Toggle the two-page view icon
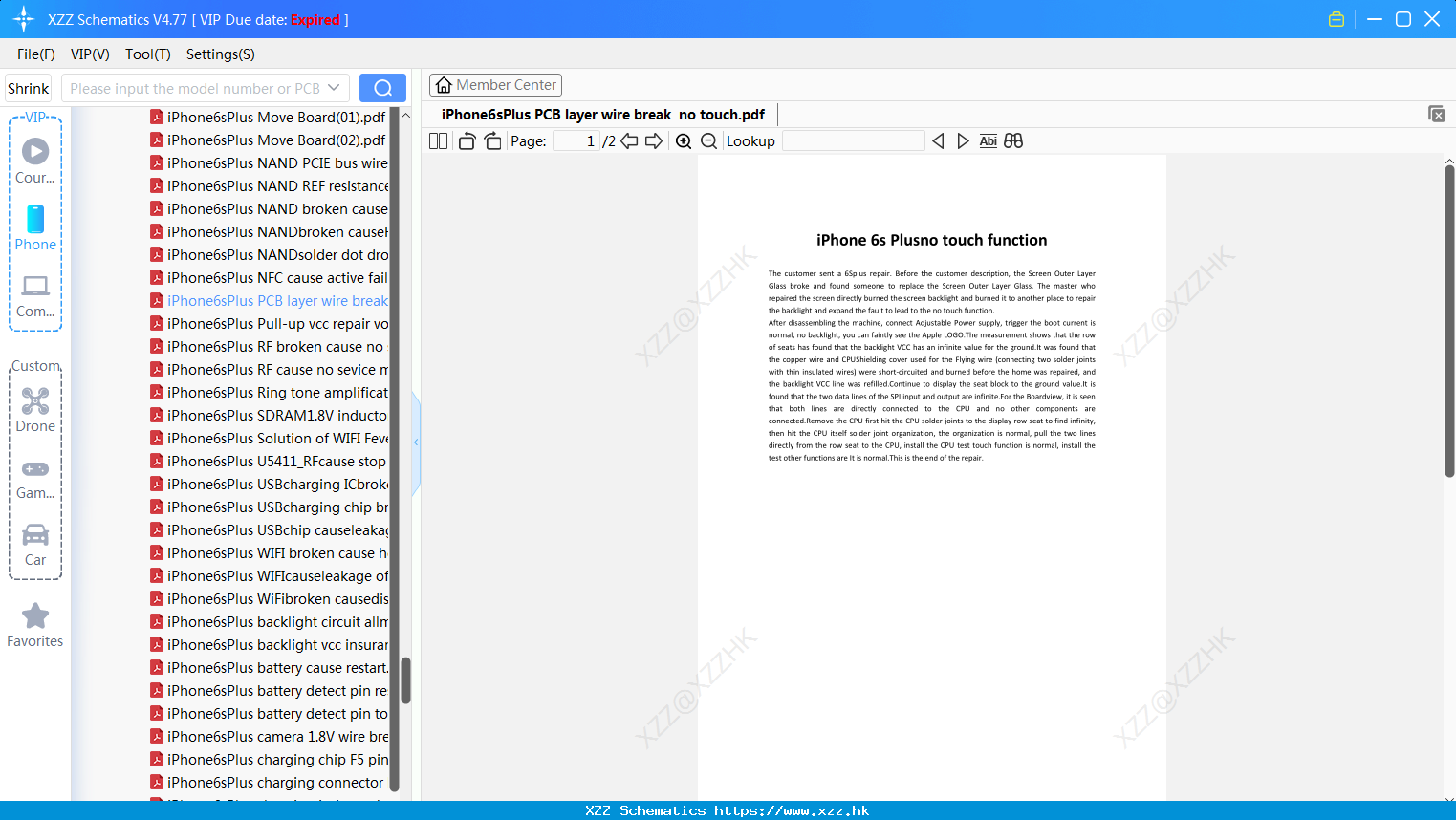The width and height of the screenshot is (1456, 820). 438,141
